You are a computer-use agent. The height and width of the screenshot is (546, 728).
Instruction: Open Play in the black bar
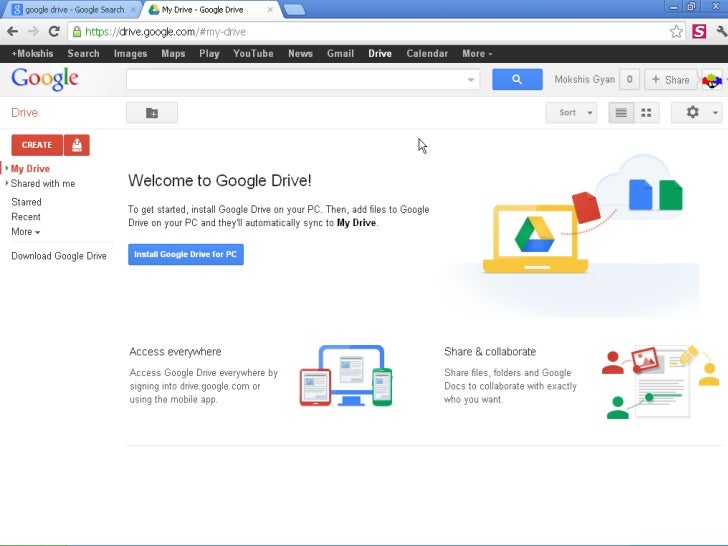point(209,54)
